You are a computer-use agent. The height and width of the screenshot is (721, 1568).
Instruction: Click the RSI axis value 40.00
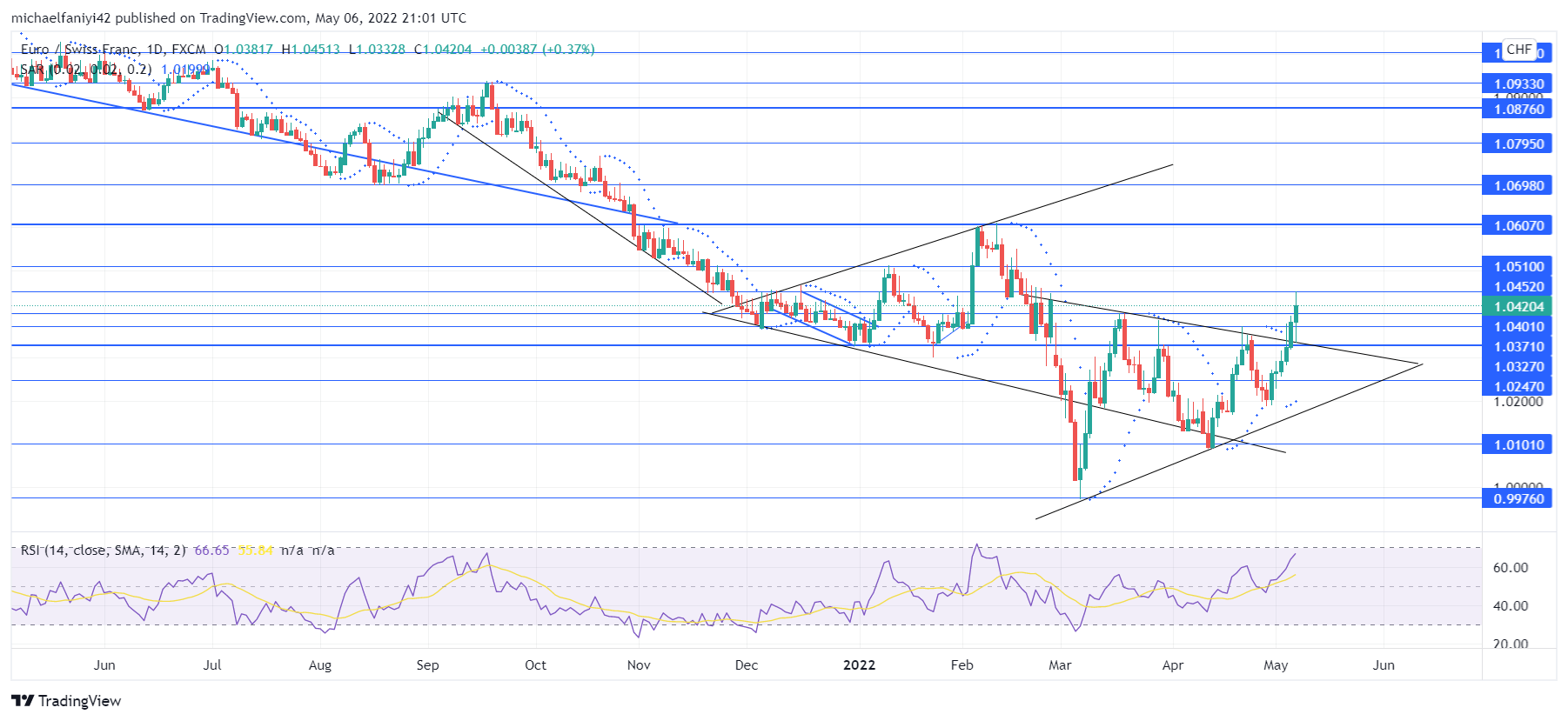[x=1511, y=606]
